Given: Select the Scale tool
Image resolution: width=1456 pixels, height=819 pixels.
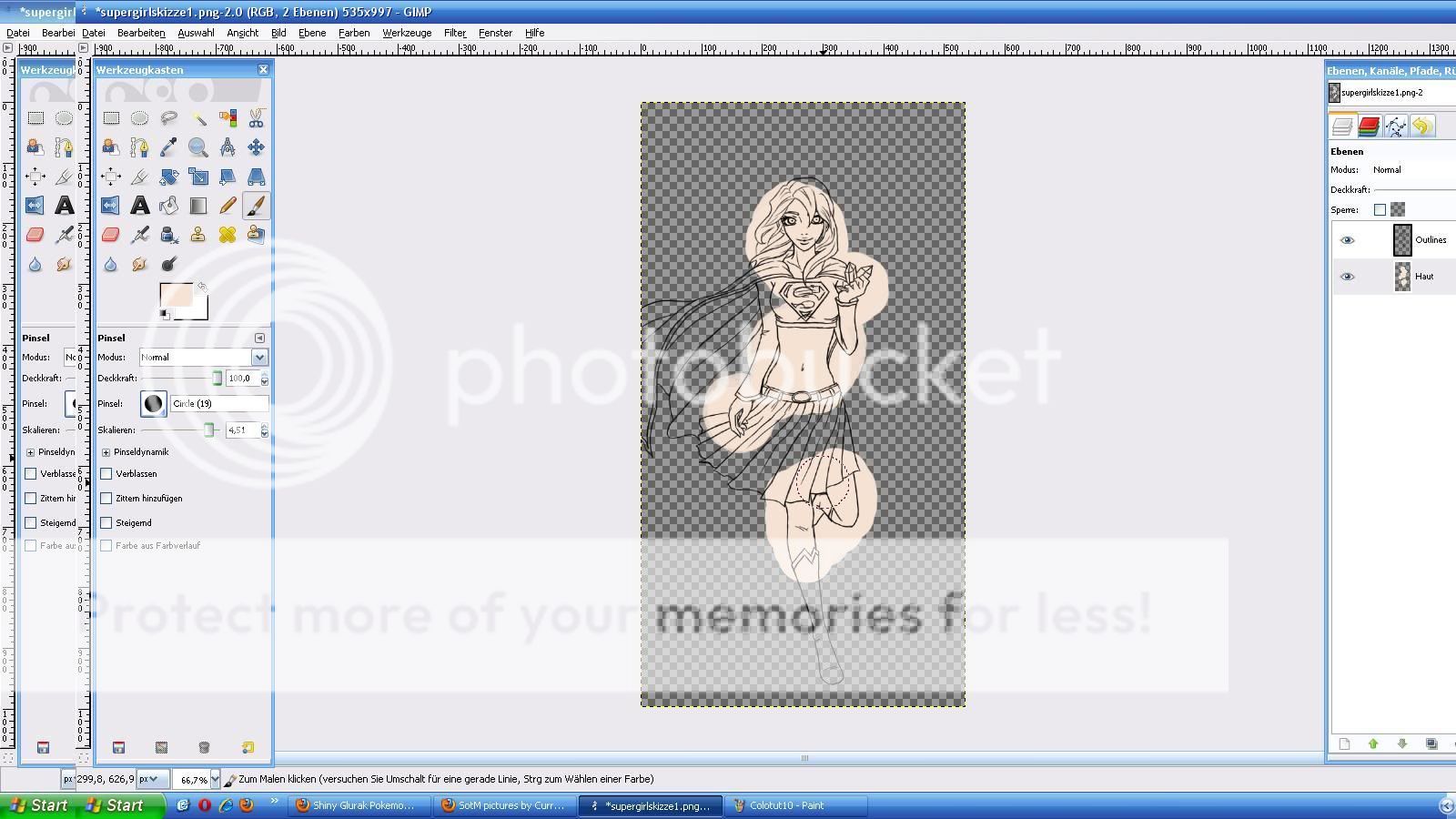Looking at the screenshot, I should pos(198,177).
